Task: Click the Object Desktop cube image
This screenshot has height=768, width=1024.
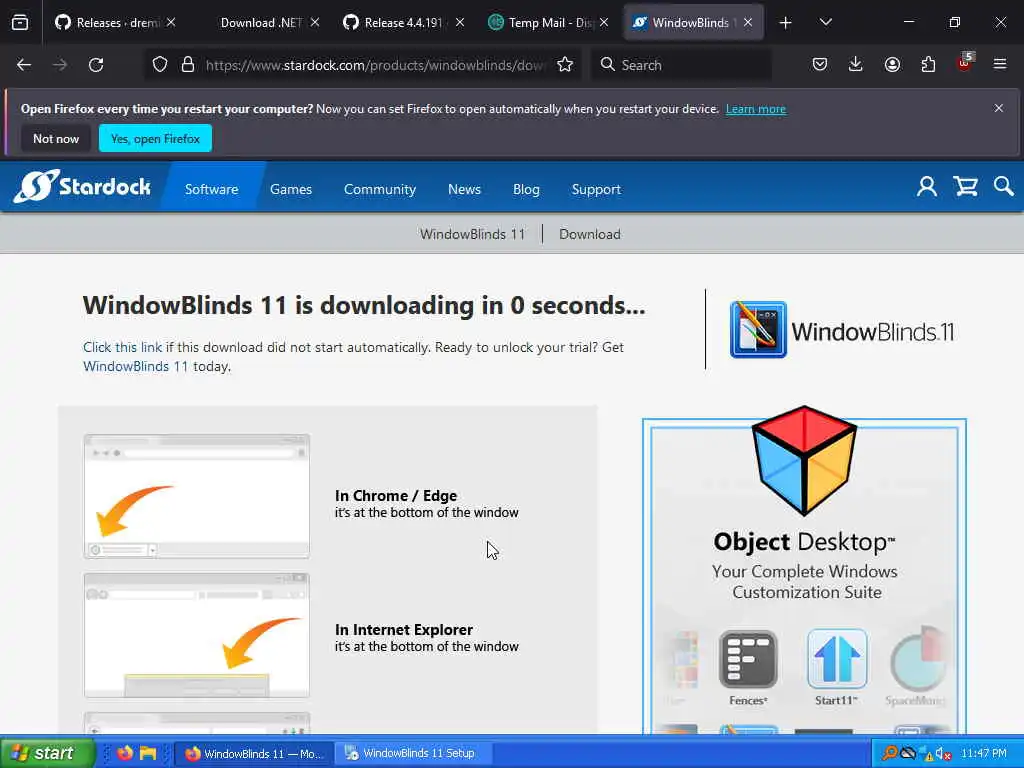Action: click(804, 460)
